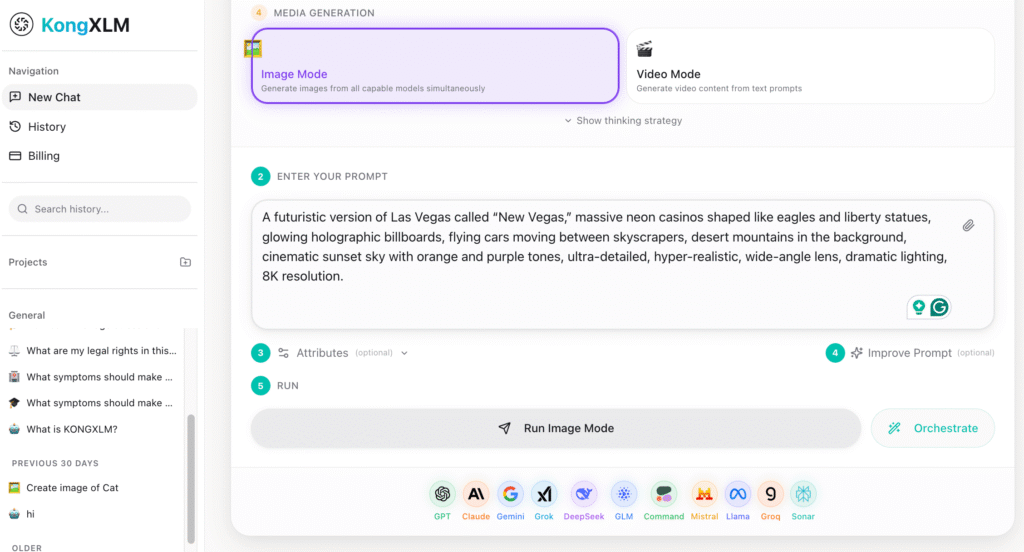
Task: Select the Gemini model icon
Action: 510,494
